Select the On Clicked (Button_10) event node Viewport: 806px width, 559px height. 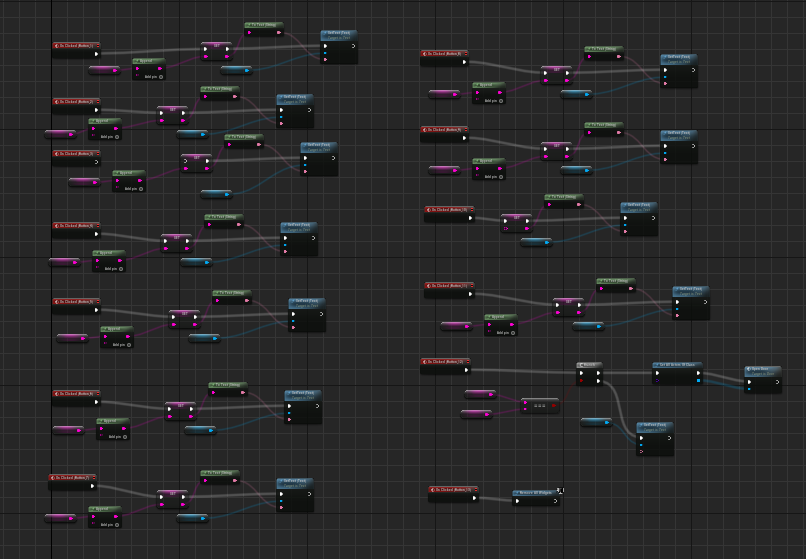coord(449,214)
